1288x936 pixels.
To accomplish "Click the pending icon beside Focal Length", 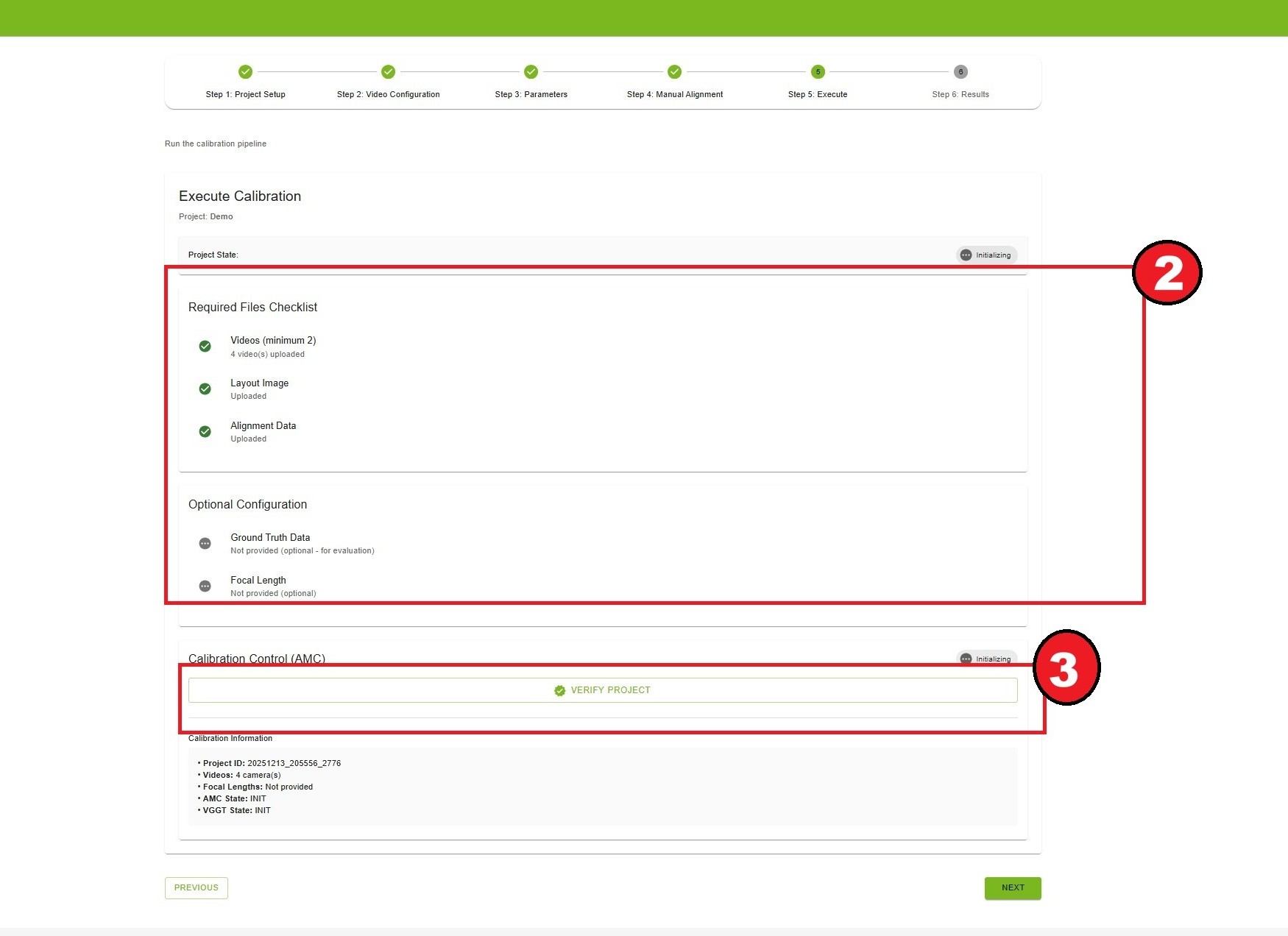I will click(205, 586).
